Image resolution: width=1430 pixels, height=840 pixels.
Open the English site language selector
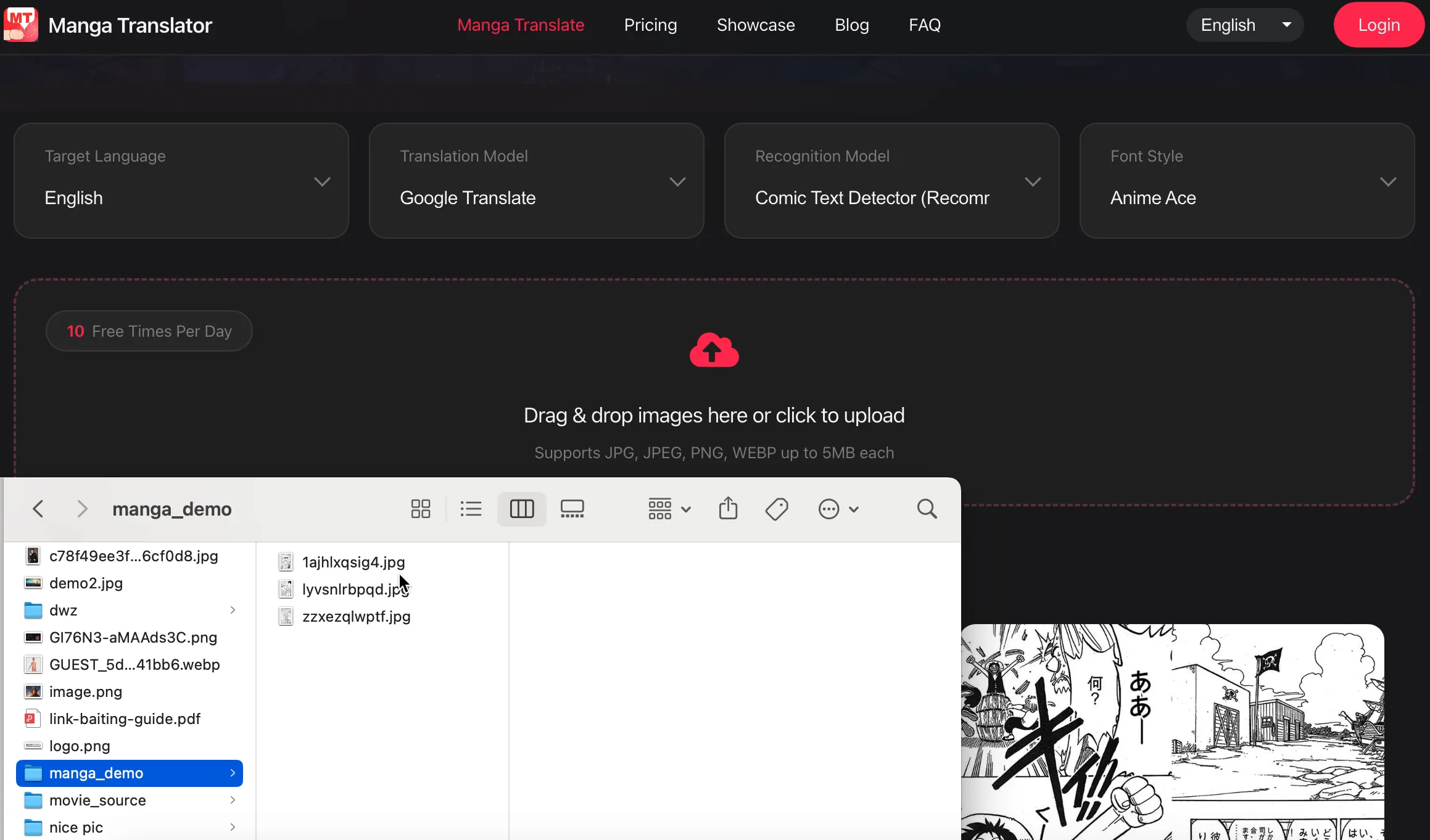click(x=1244, y=25)
